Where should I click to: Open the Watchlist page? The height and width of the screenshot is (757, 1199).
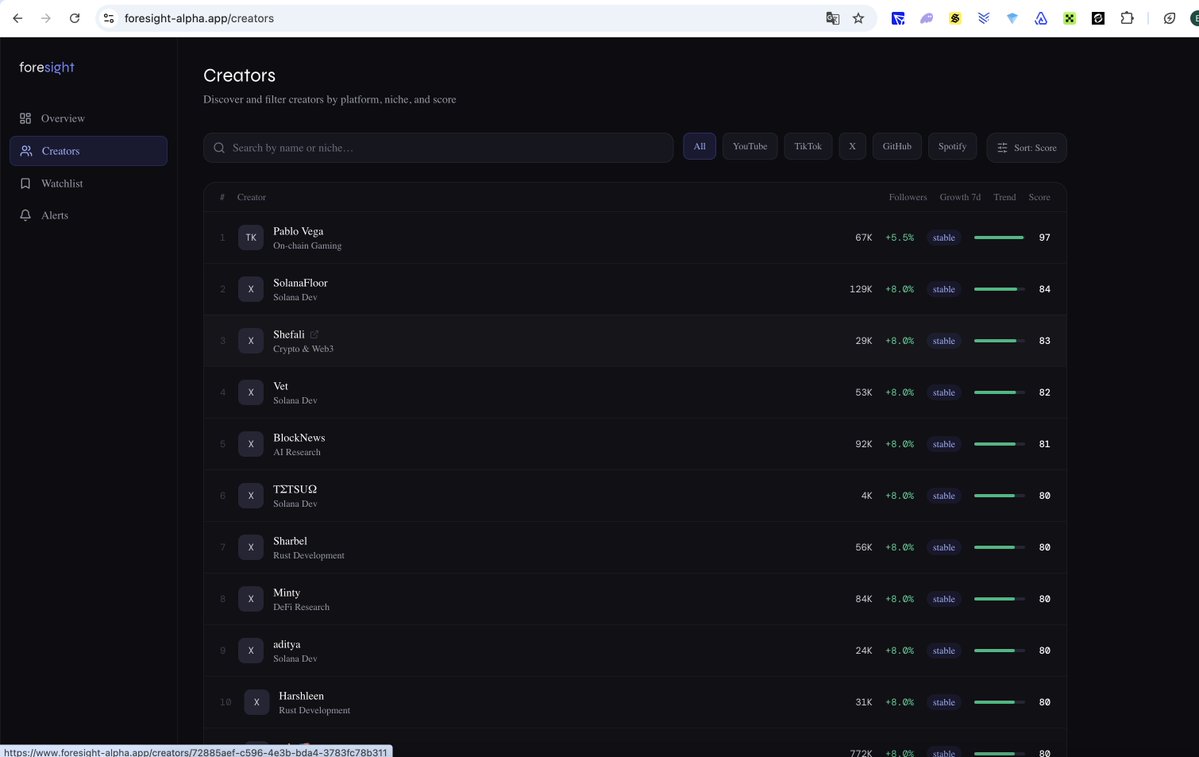pos(88,184)
